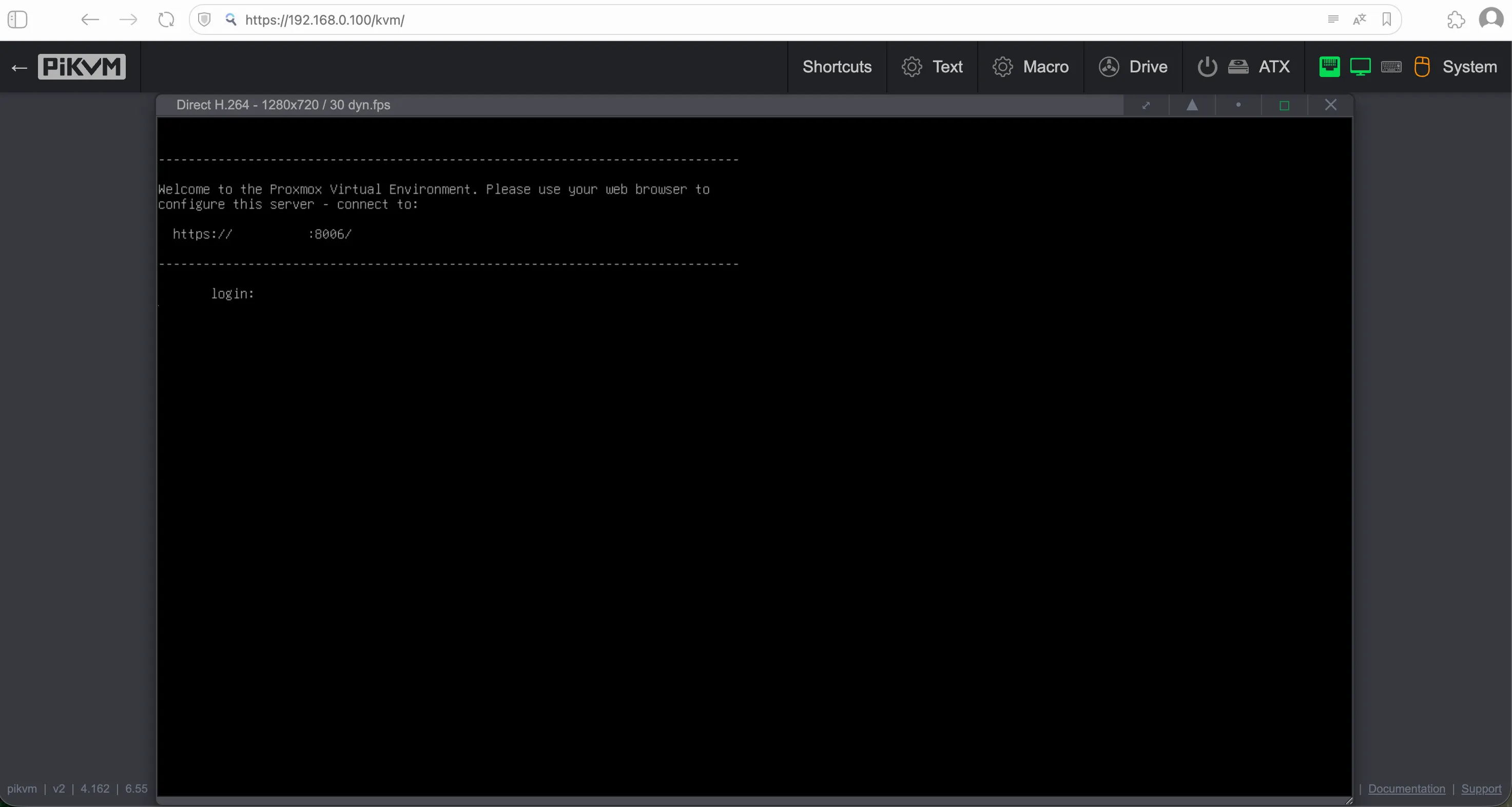The width and height of the screenshot is (1512, 807).
Task: Toggle the browser sidebar panel
Action: [17, 20]
